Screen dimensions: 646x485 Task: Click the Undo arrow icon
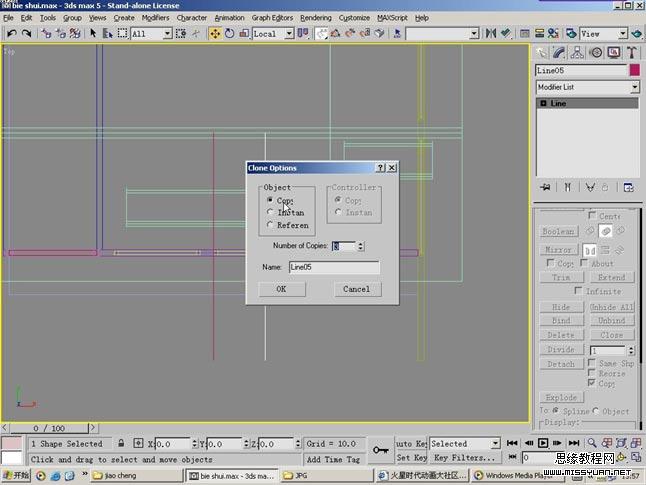pyautogui.click(x=11, y=33)
